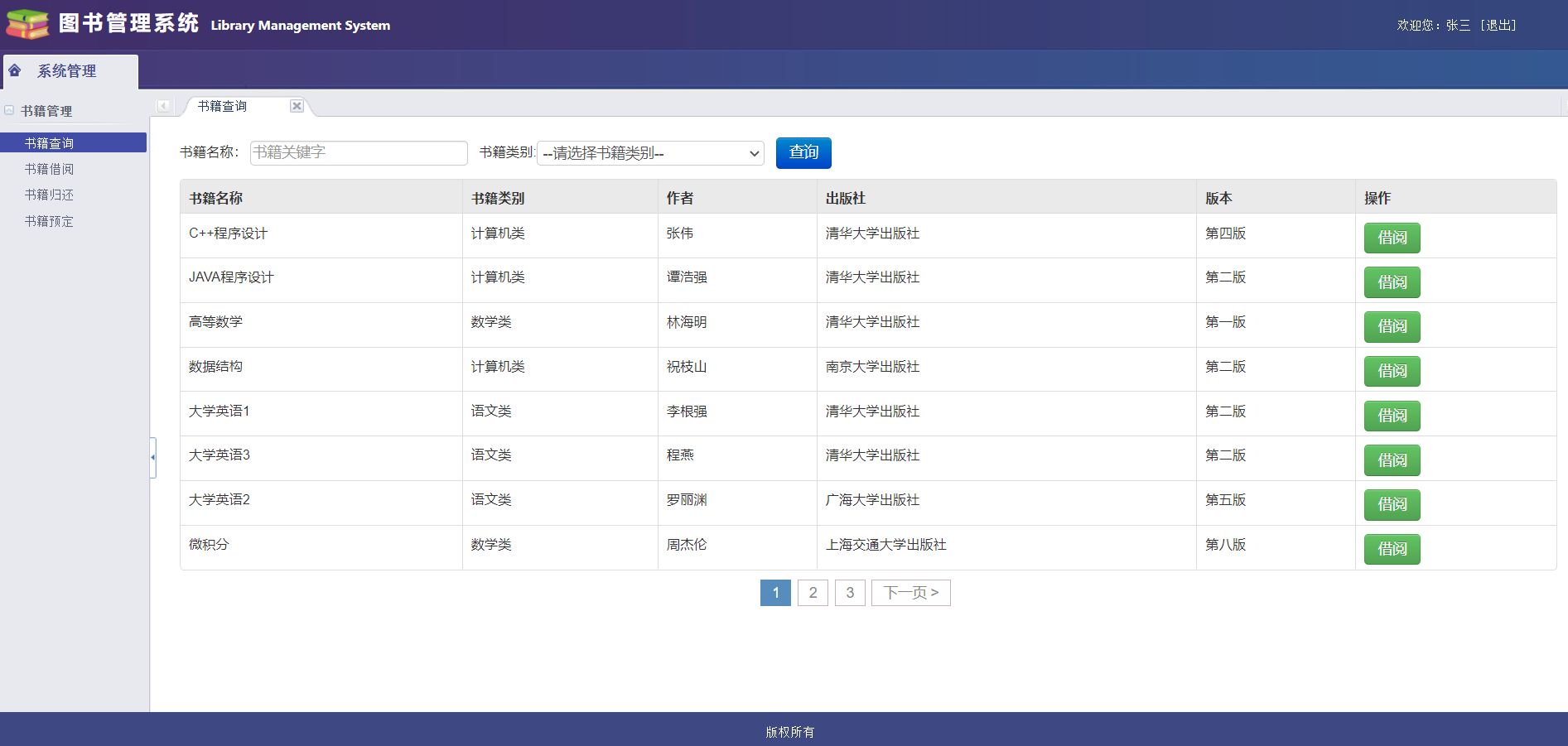
Task: Click the stacked books logo icon
Action: point(27,24)
